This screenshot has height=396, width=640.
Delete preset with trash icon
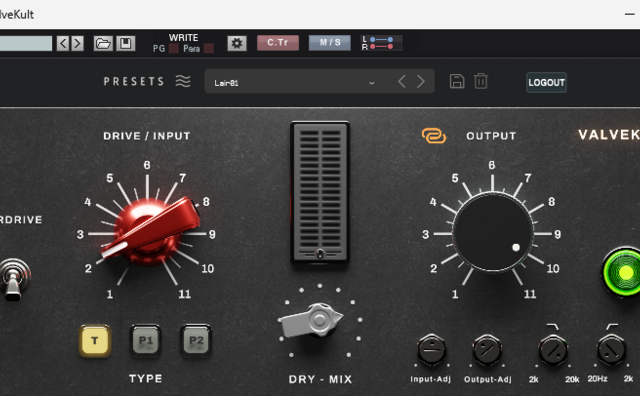(481, 81)
